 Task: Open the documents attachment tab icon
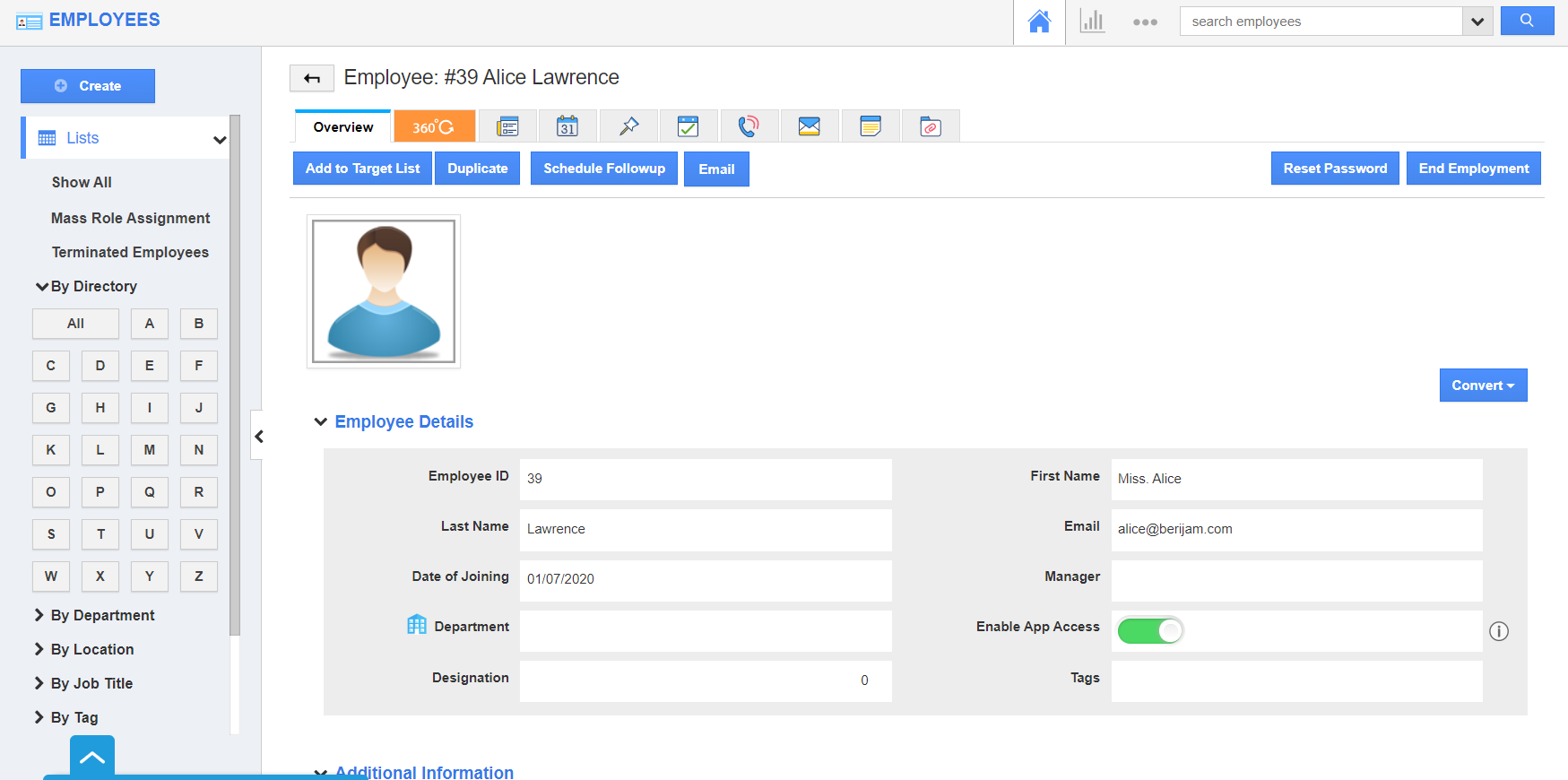tap(931, 126)
